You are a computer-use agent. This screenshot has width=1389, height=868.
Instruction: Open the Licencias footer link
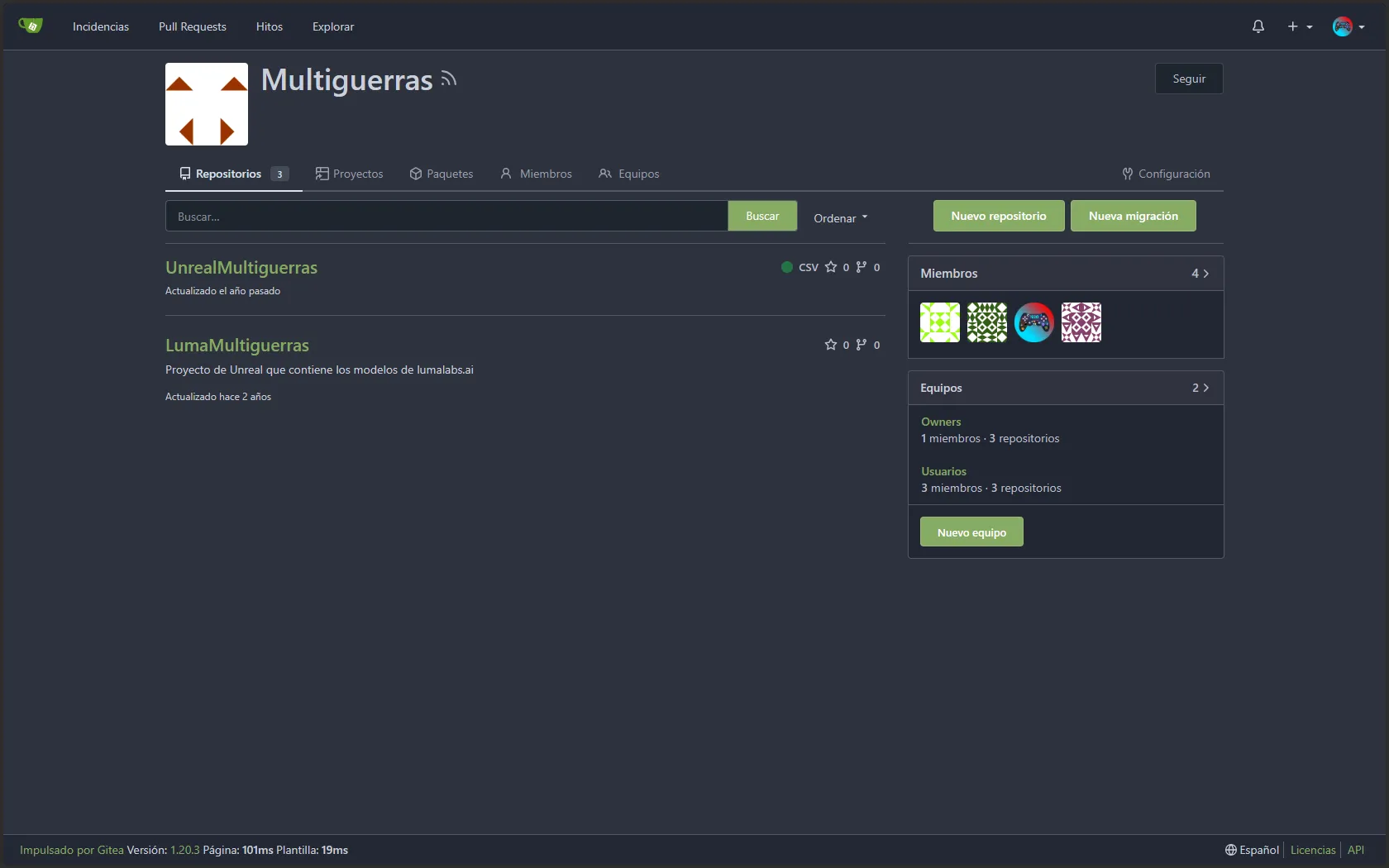click(1313, 850)
